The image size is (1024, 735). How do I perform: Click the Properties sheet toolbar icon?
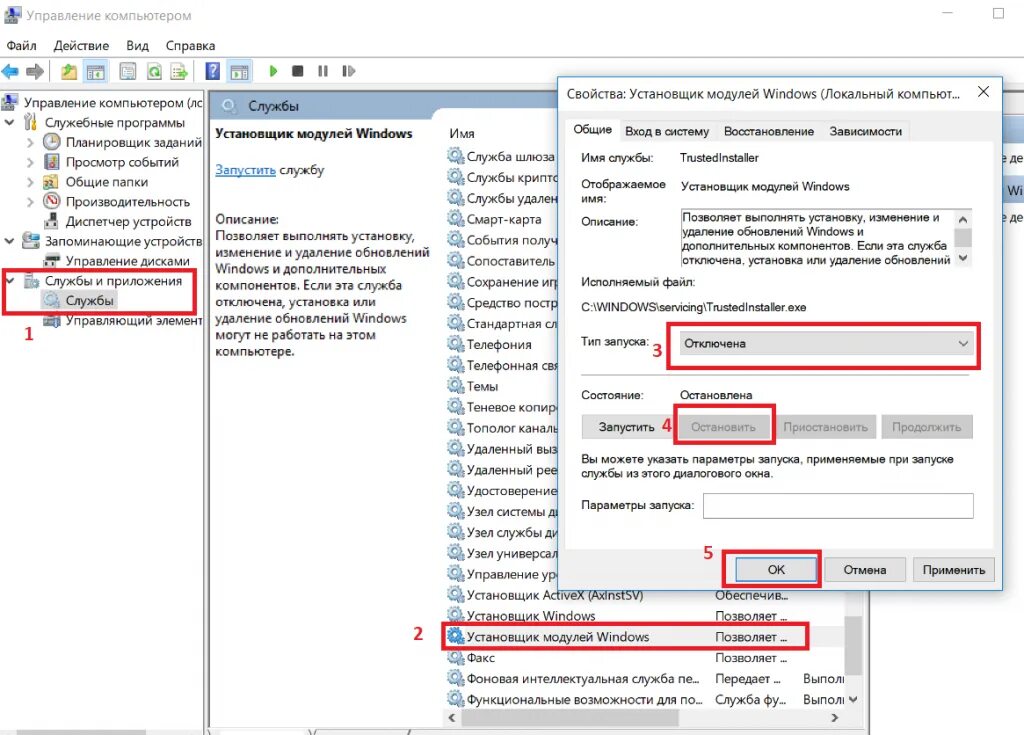[128, 71]
